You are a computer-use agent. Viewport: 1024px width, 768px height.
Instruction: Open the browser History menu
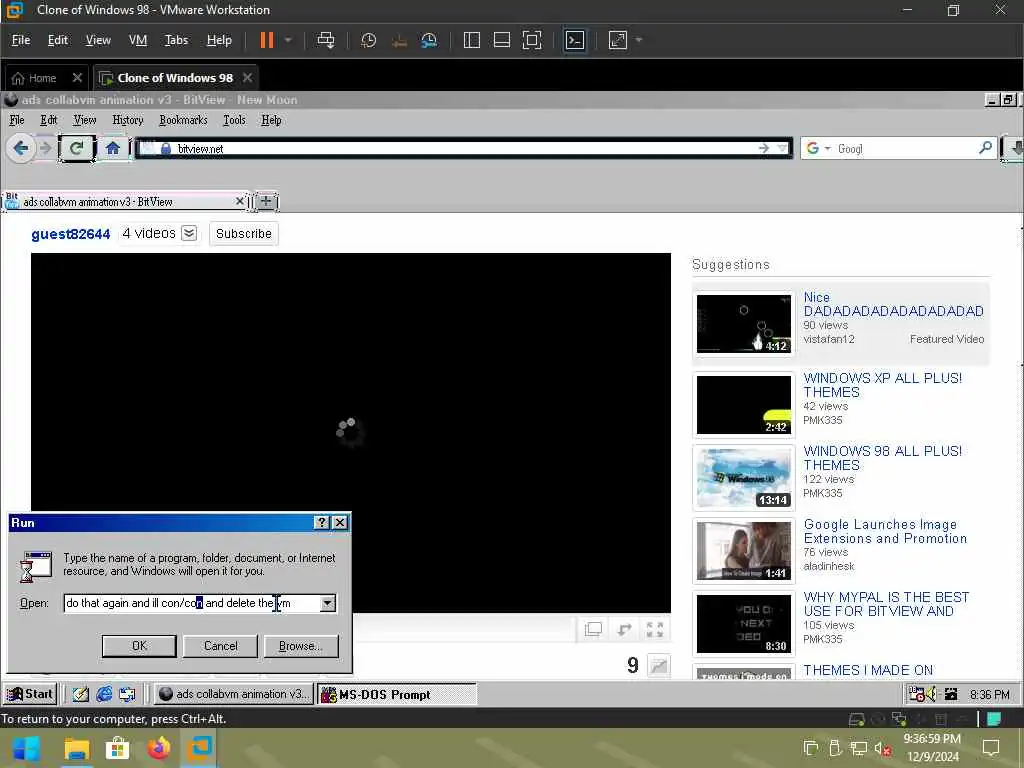coord(127,120)
